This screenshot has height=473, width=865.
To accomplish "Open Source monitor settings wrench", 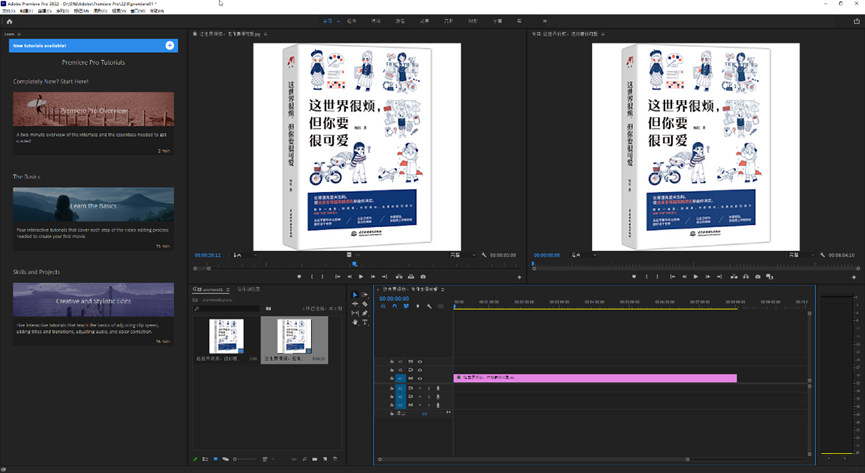I will point(484,255).
